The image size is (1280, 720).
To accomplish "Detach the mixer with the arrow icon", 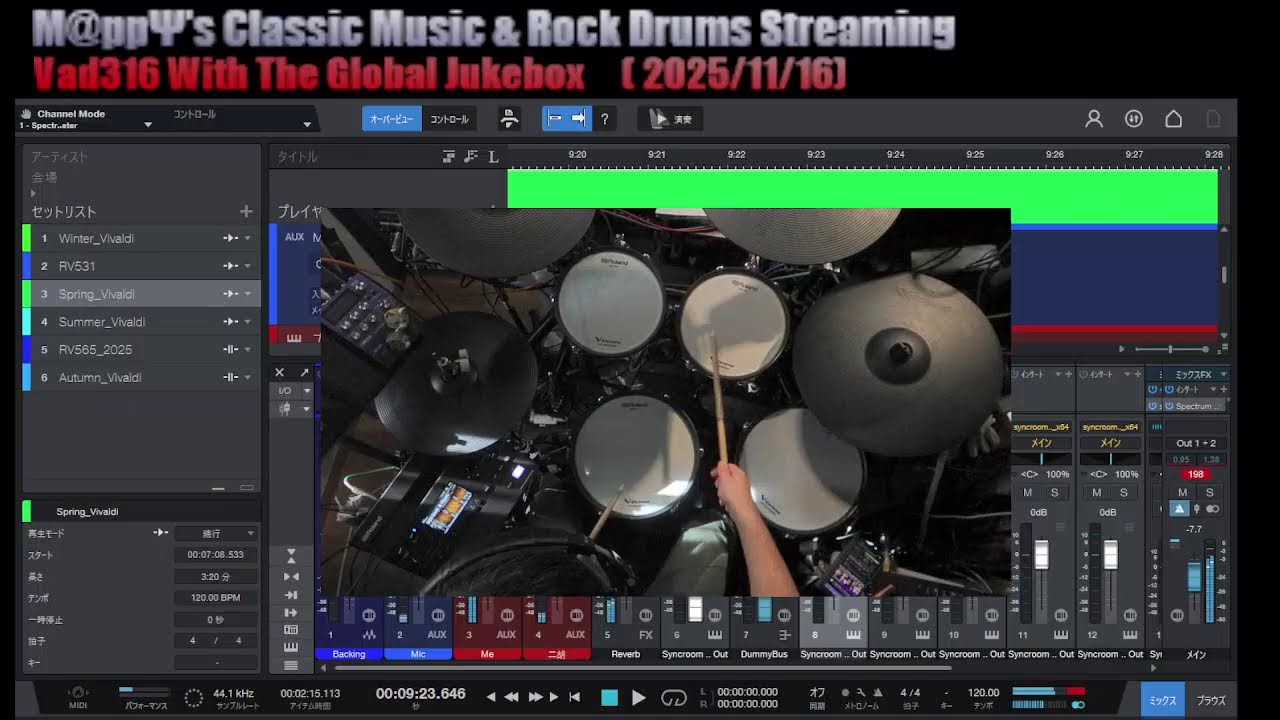I will click(x=304, y=373).
